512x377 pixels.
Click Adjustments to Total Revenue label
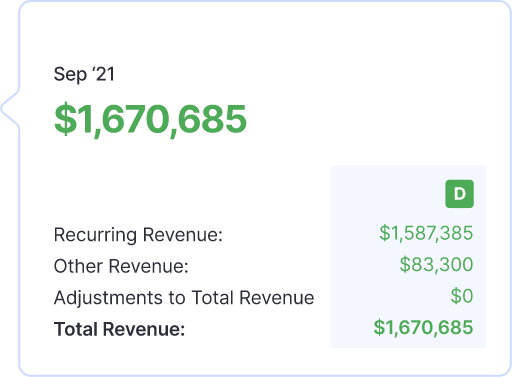pos(184,298)
